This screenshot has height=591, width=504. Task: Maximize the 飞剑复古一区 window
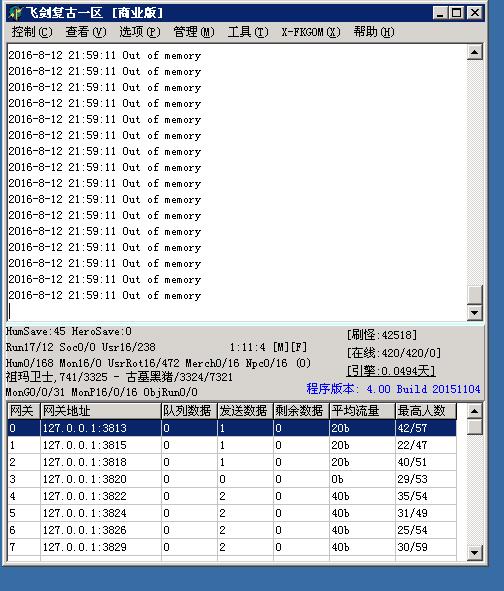457,13
